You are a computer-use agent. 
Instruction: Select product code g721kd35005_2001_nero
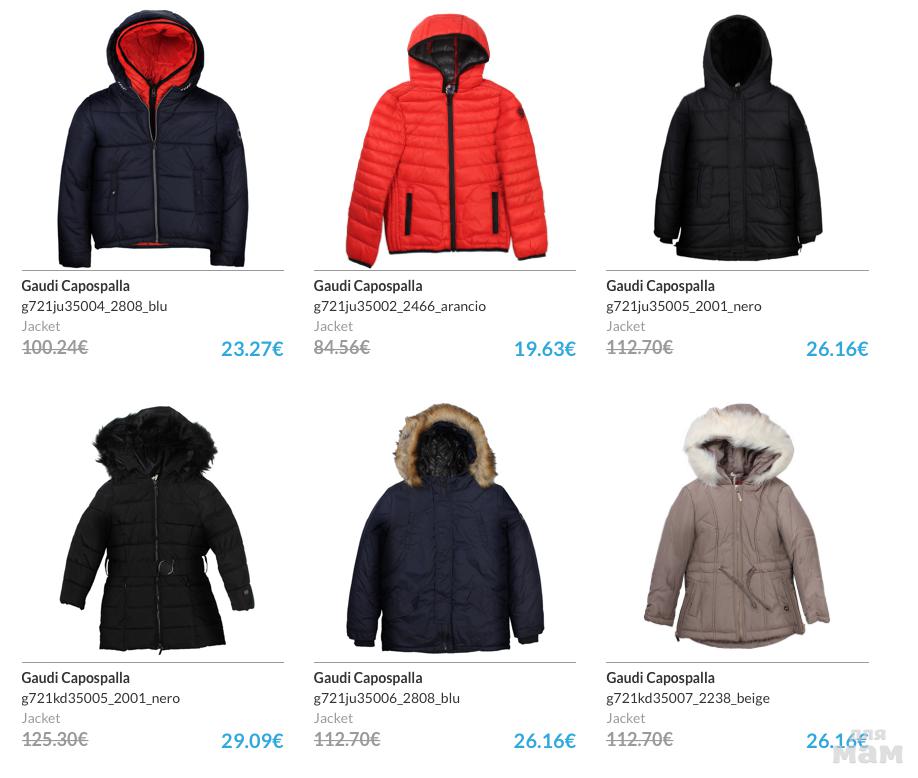(x=101, y=698)
